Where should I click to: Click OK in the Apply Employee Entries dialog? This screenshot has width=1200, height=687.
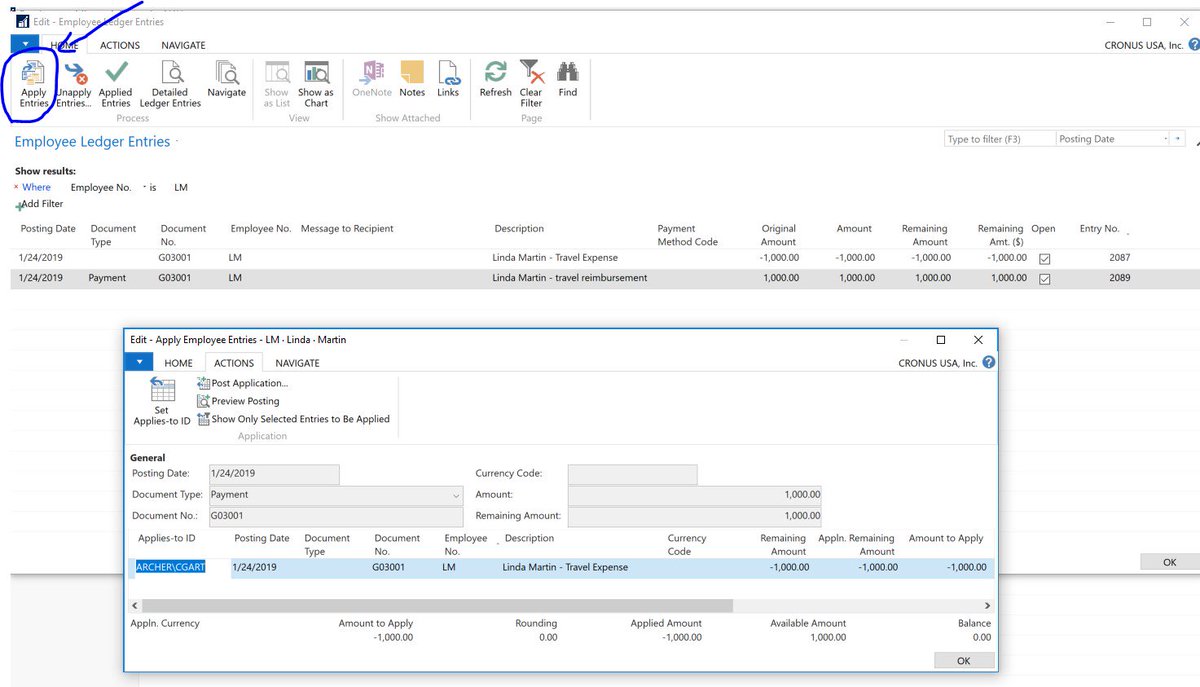964,661
